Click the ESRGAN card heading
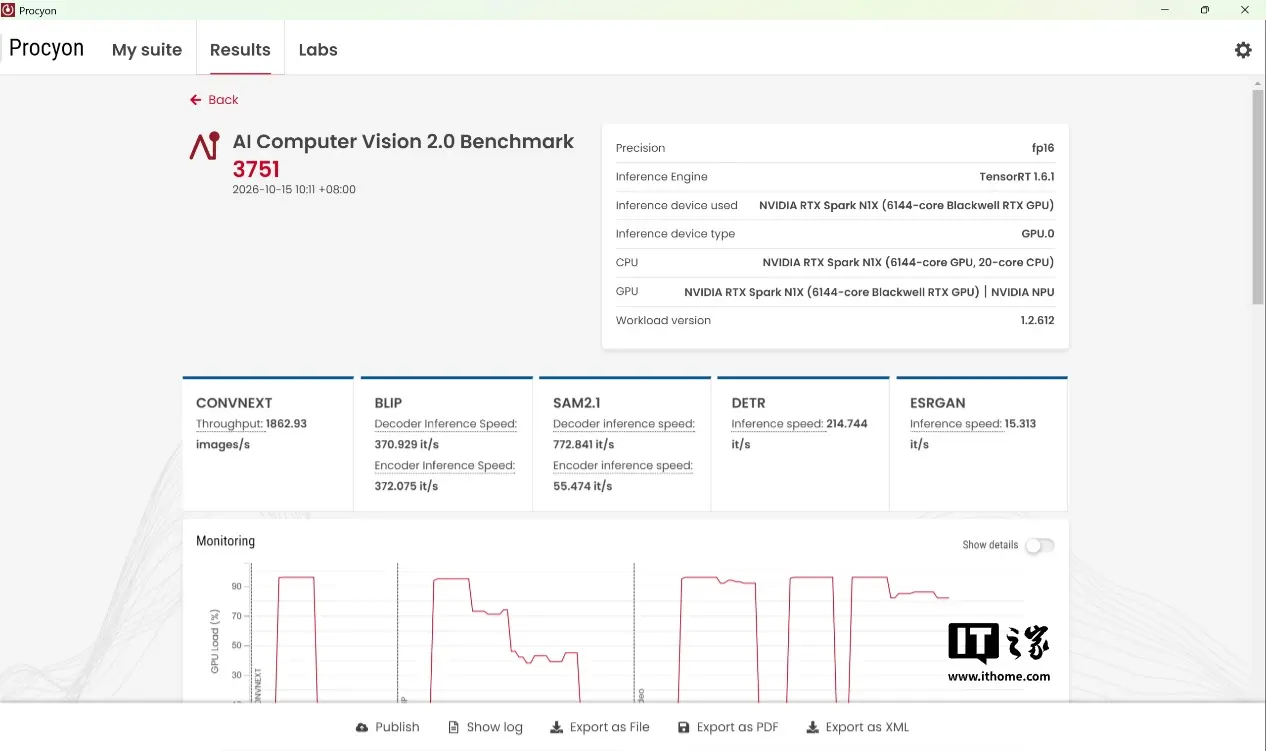Image resolution: width=1266 pixels, height=751 pixels. pyautogui.click(x=938, y=403)
